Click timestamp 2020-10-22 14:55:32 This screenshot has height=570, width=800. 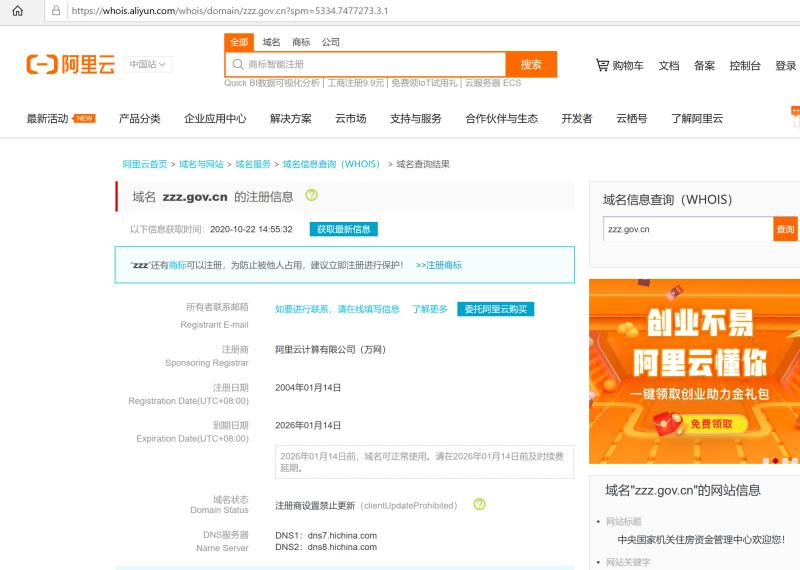coord(252,229)
